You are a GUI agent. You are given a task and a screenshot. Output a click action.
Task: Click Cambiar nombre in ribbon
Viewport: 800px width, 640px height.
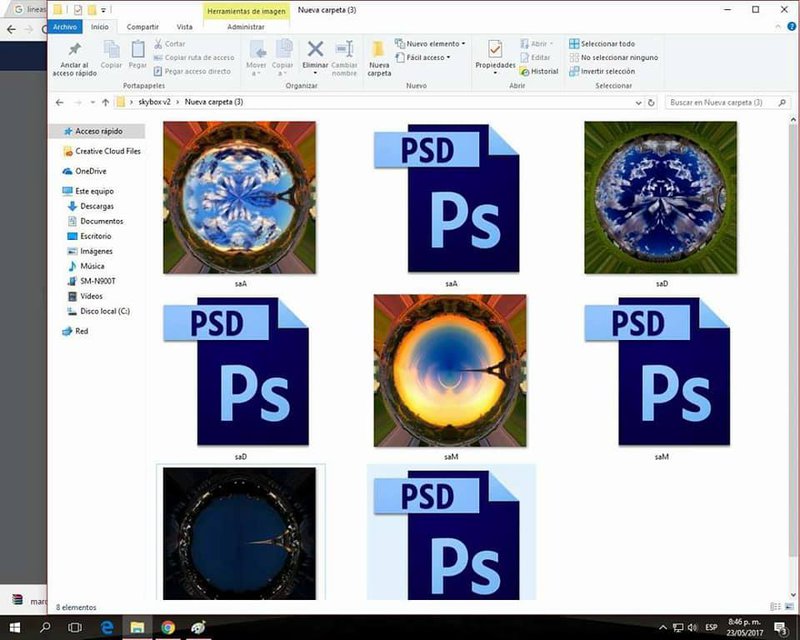click(x=344, y=59)
